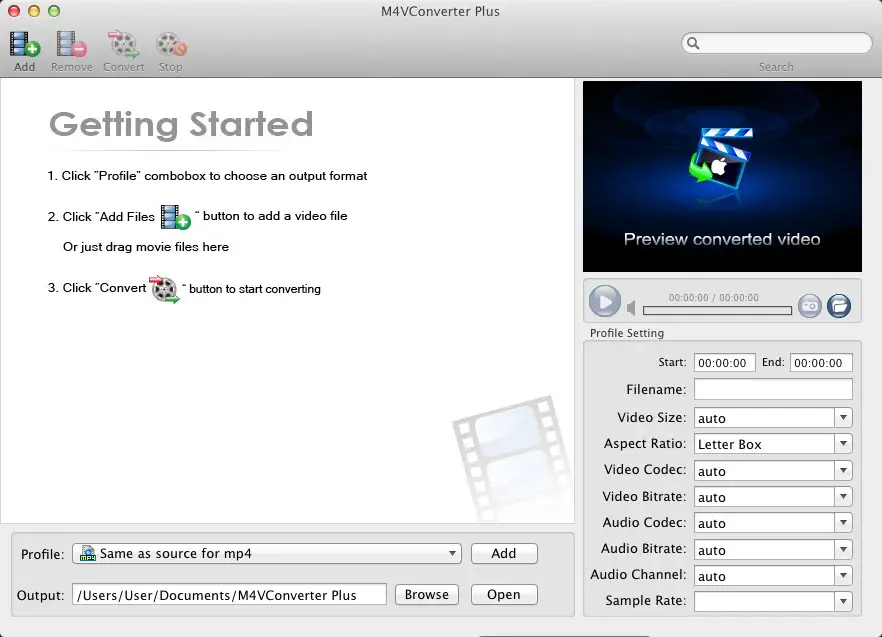Click the Filename input field
The width and height of the screenshot is (882, 637).
(773, 389)
